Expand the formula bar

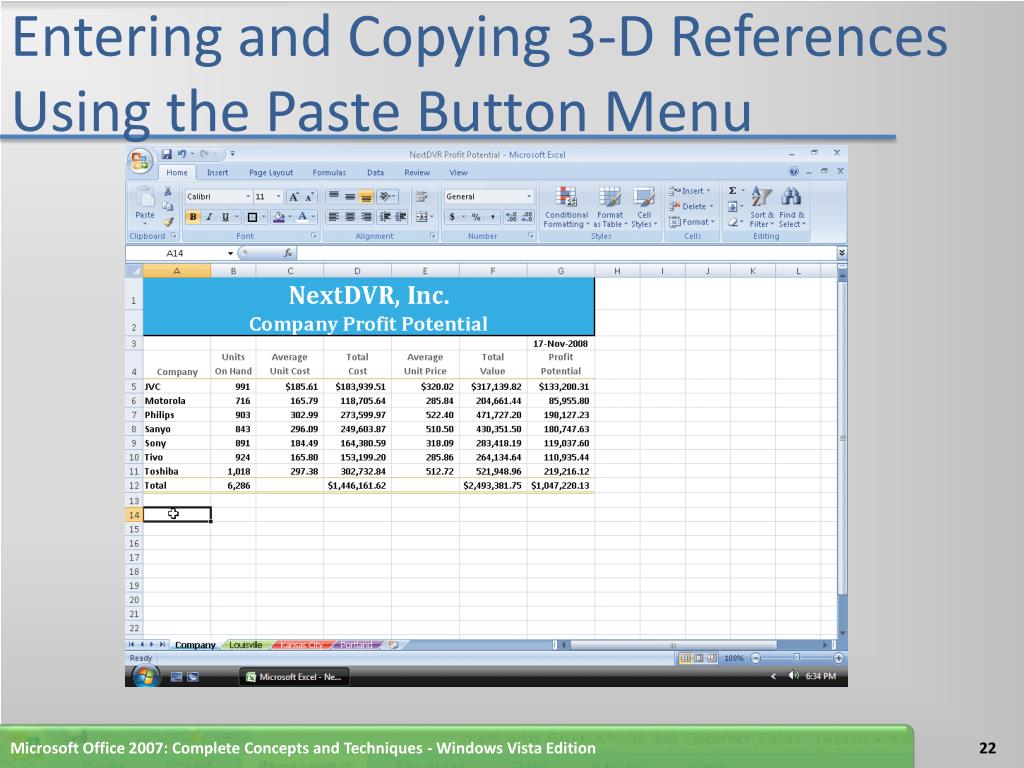pyautogui.click(x=842, y=253)
